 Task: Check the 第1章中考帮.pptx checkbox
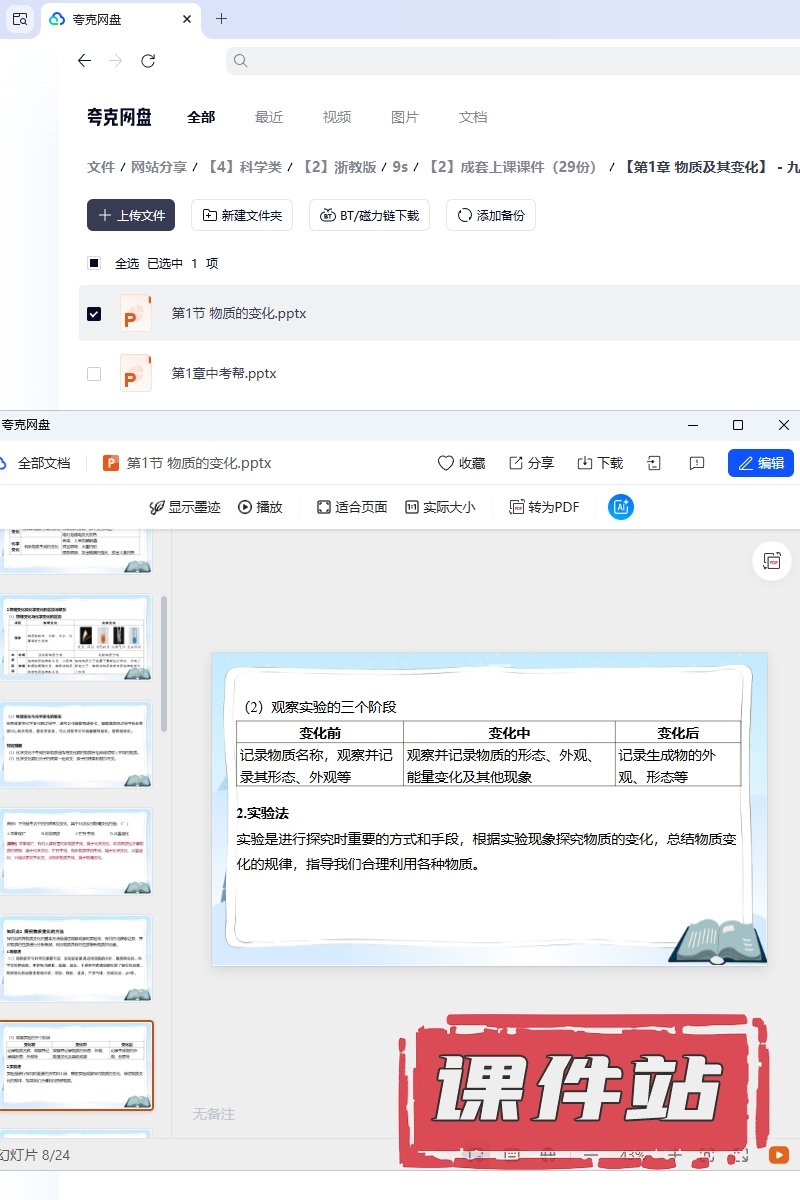coord(94,373)
